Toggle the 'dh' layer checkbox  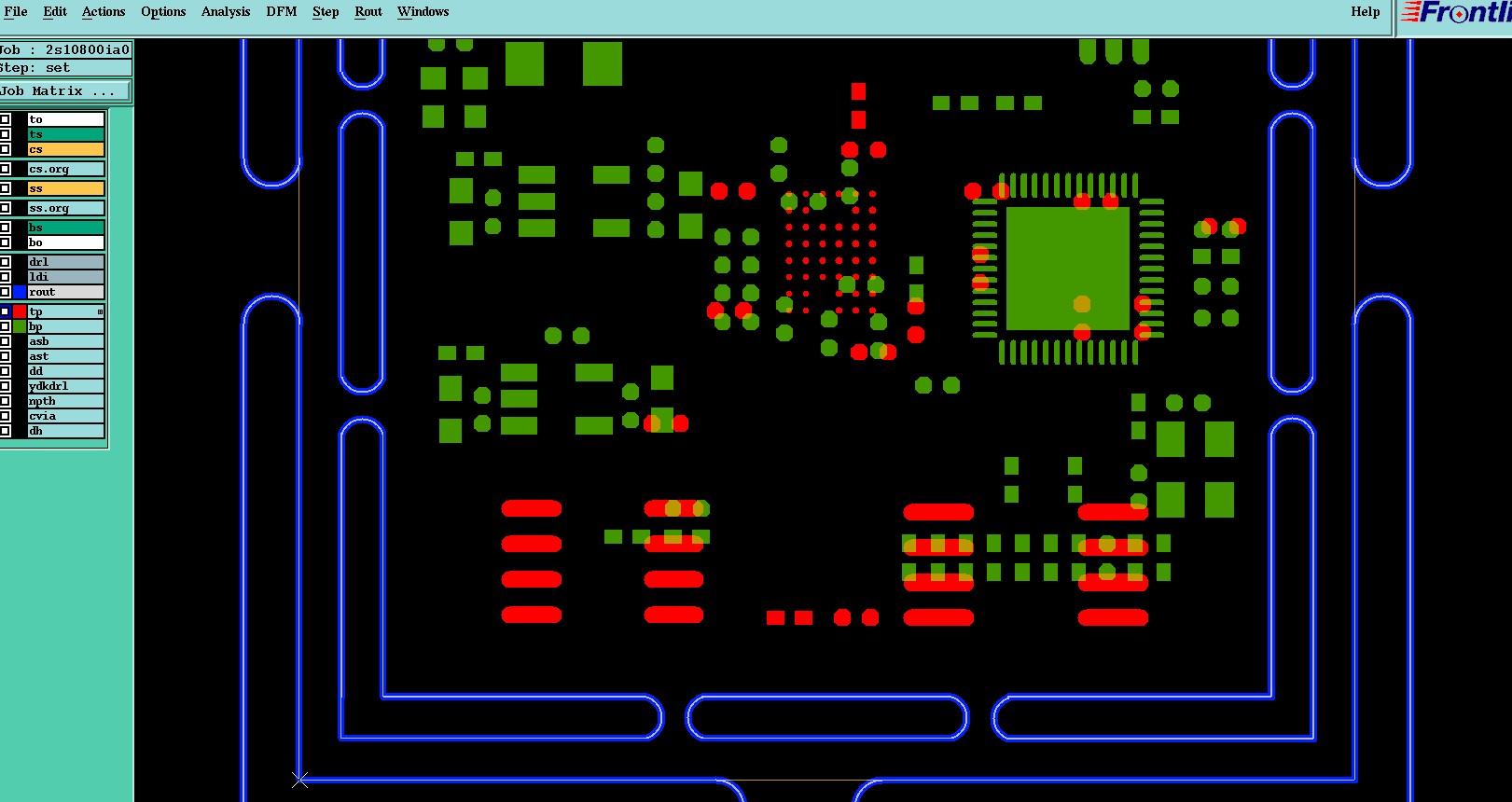click(x=5, y=431)
